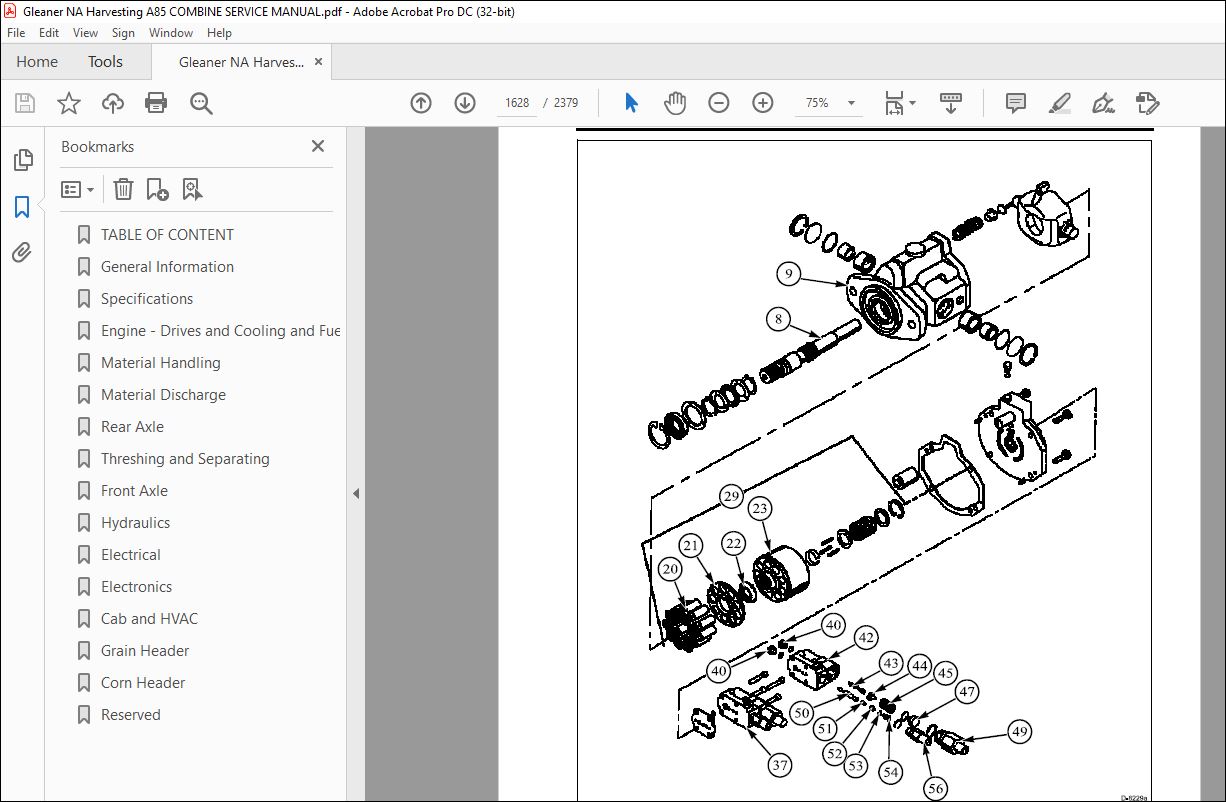Open the bookmarks options menu dropdown

[78, 189]
